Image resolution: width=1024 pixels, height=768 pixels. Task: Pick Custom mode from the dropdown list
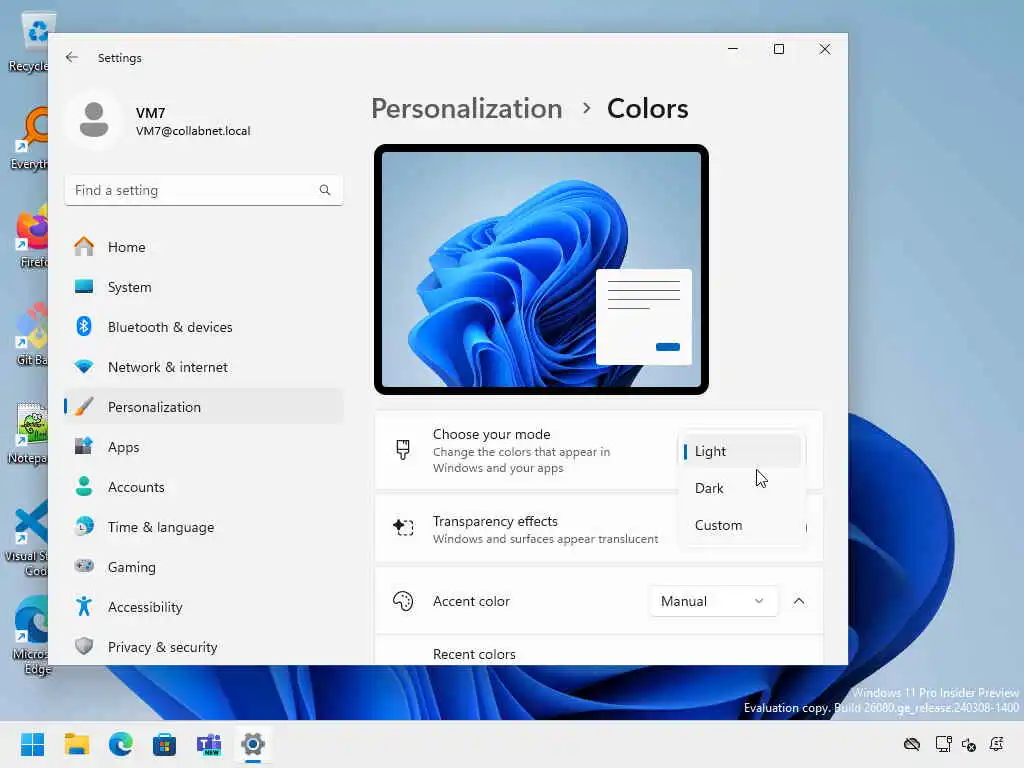741,525
